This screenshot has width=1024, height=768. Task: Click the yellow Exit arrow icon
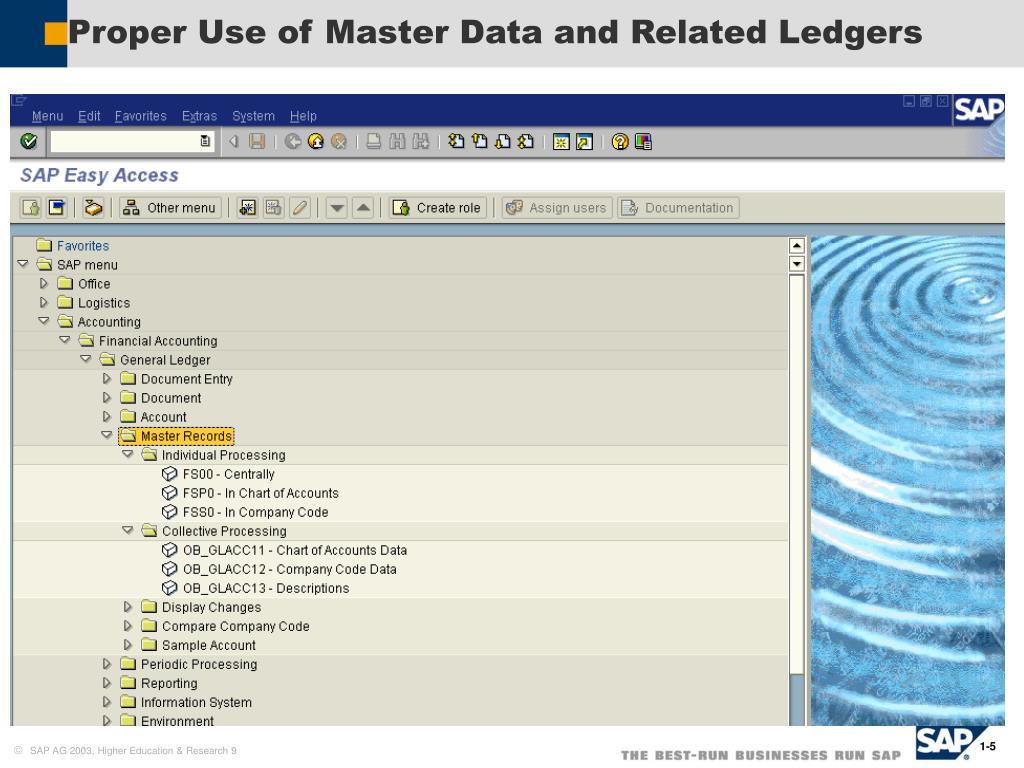[x=315, y=141]
